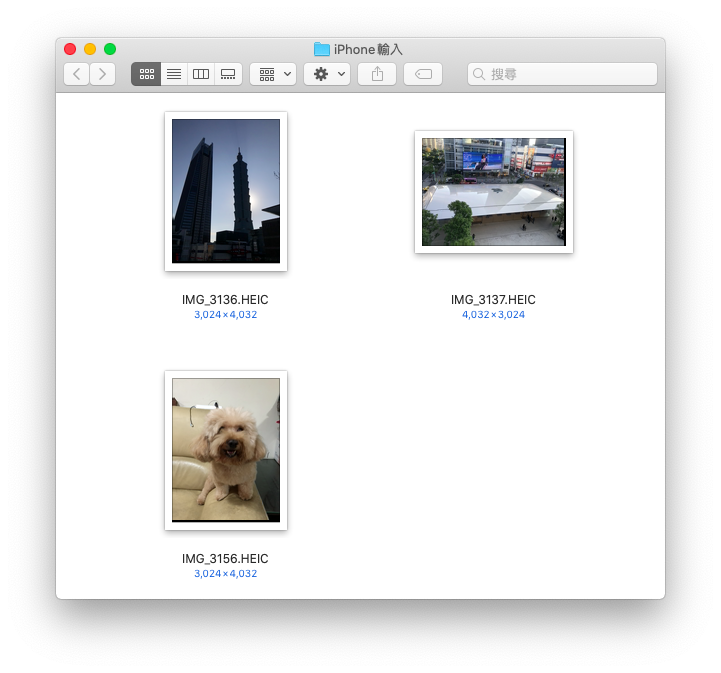Click the magnifying glass search icon
Image resolution: width=721 pixels, height=673 pixels.
pyautogui.click(x=479, y=74)
